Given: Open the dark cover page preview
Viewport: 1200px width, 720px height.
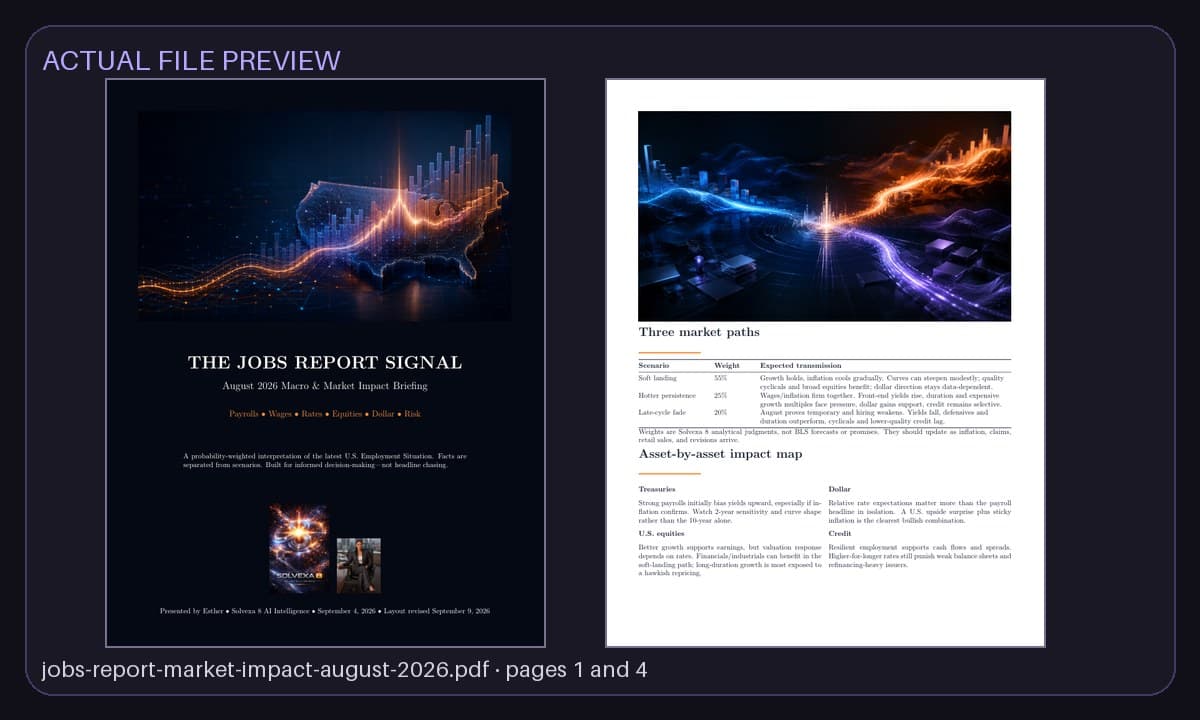Looking at the screenshot, I should [325, 363].
